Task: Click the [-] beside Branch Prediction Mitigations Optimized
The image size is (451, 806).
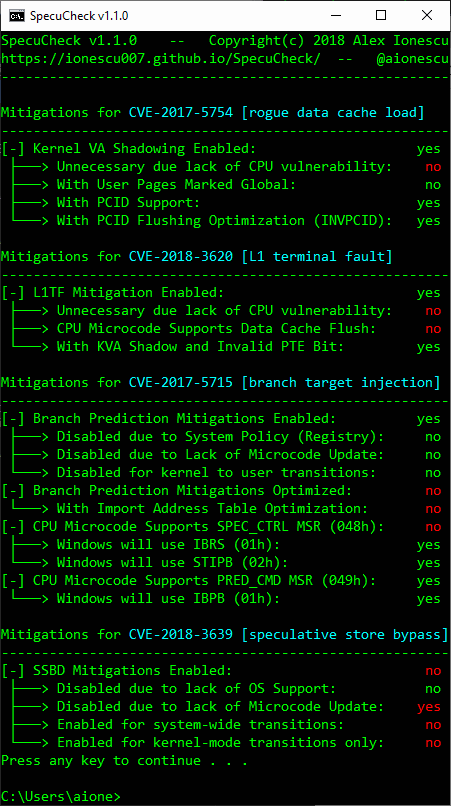Action: (x=13, y=491)
